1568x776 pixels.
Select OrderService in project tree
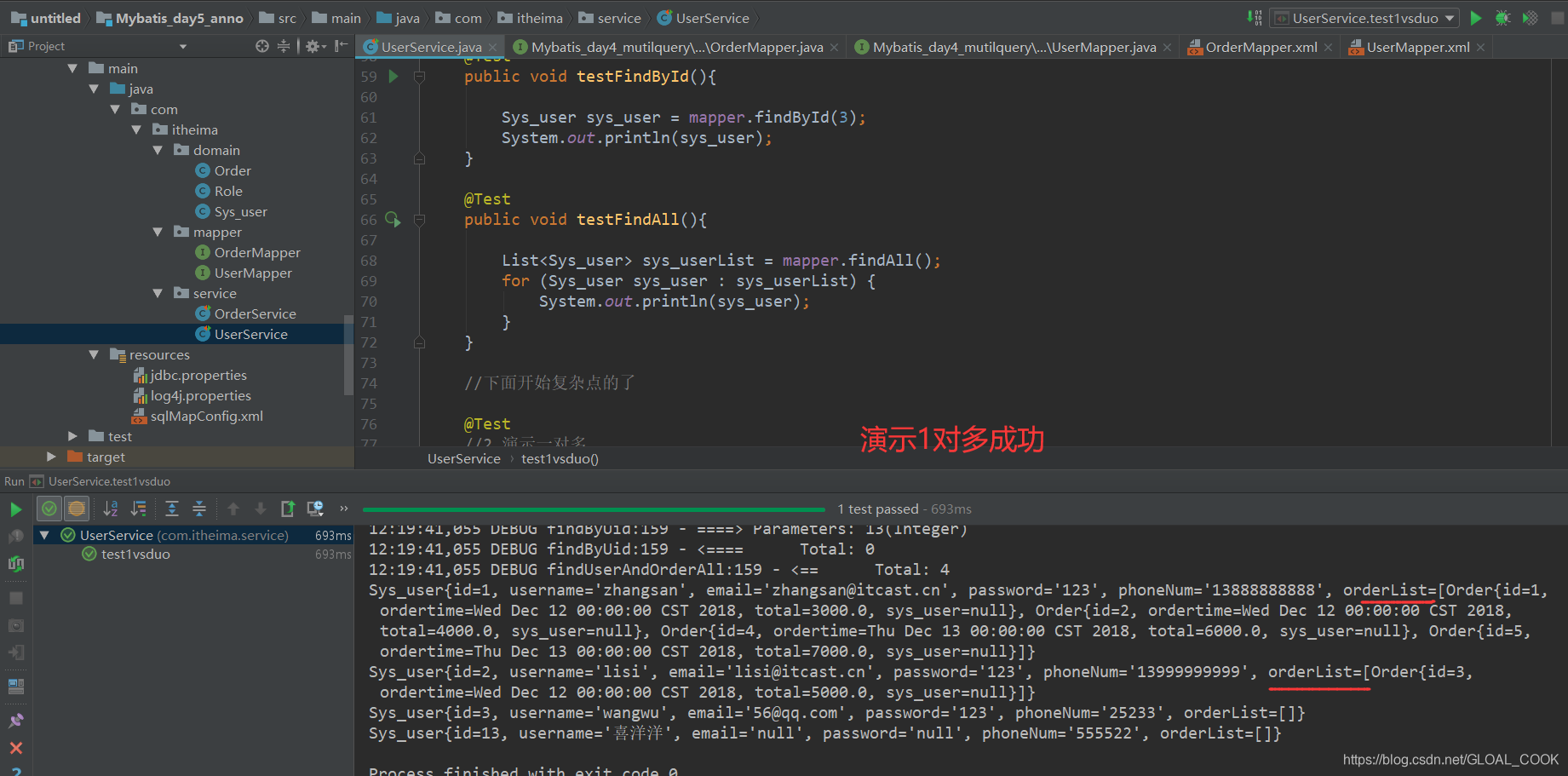255,313
